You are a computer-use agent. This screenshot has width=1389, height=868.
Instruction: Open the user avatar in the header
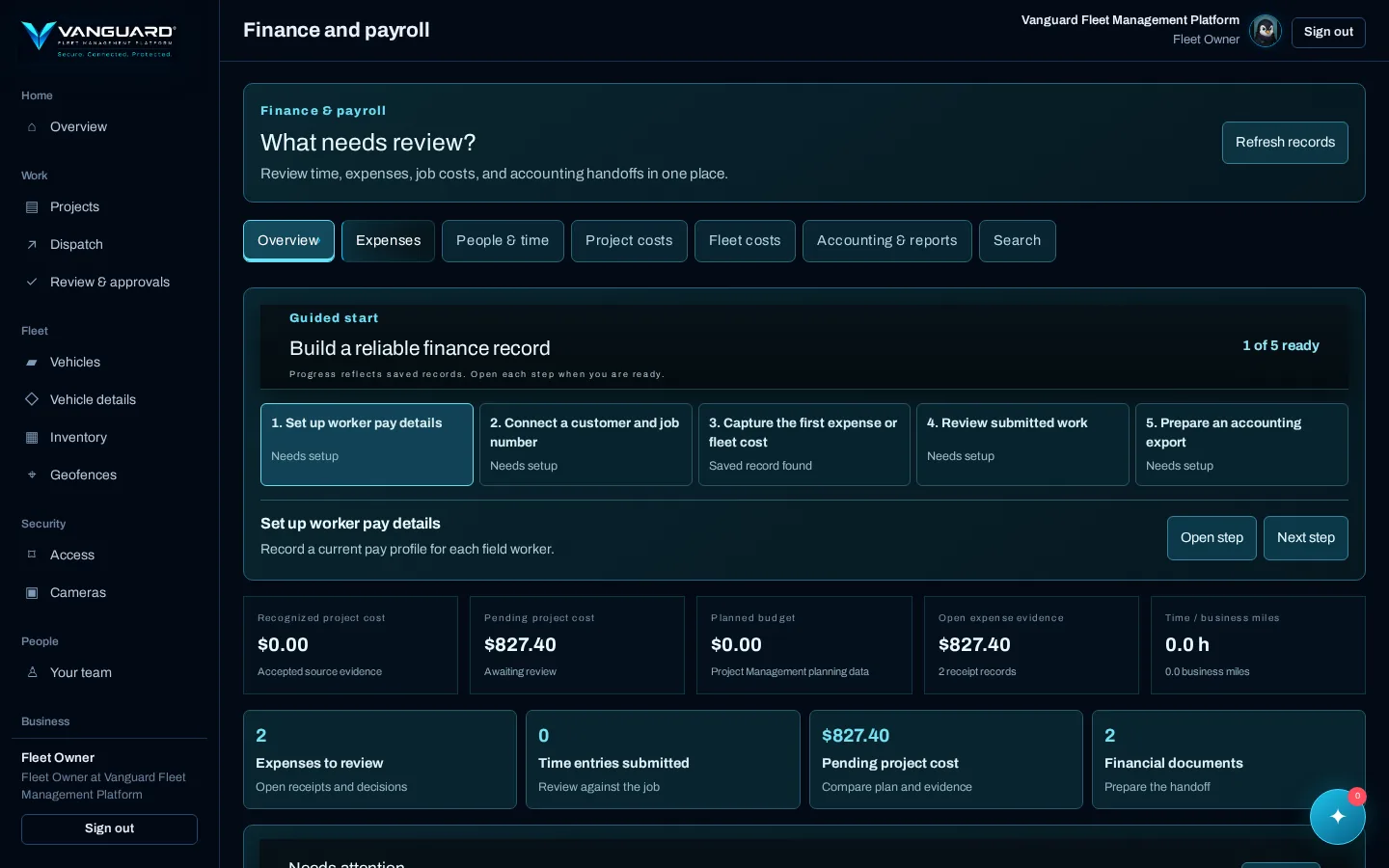click(1266, 31)
